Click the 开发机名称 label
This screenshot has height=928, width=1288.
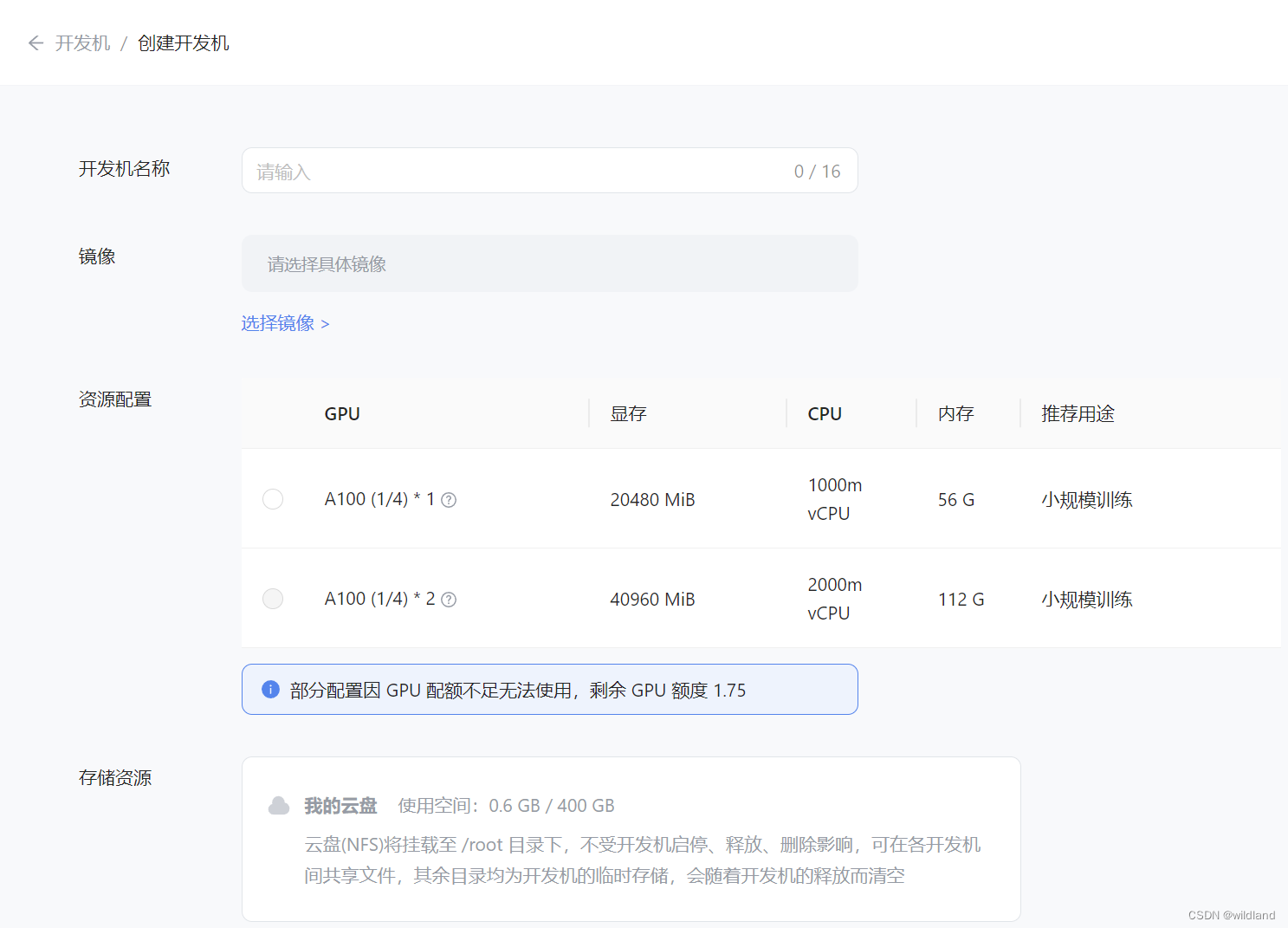click(124, 169)
